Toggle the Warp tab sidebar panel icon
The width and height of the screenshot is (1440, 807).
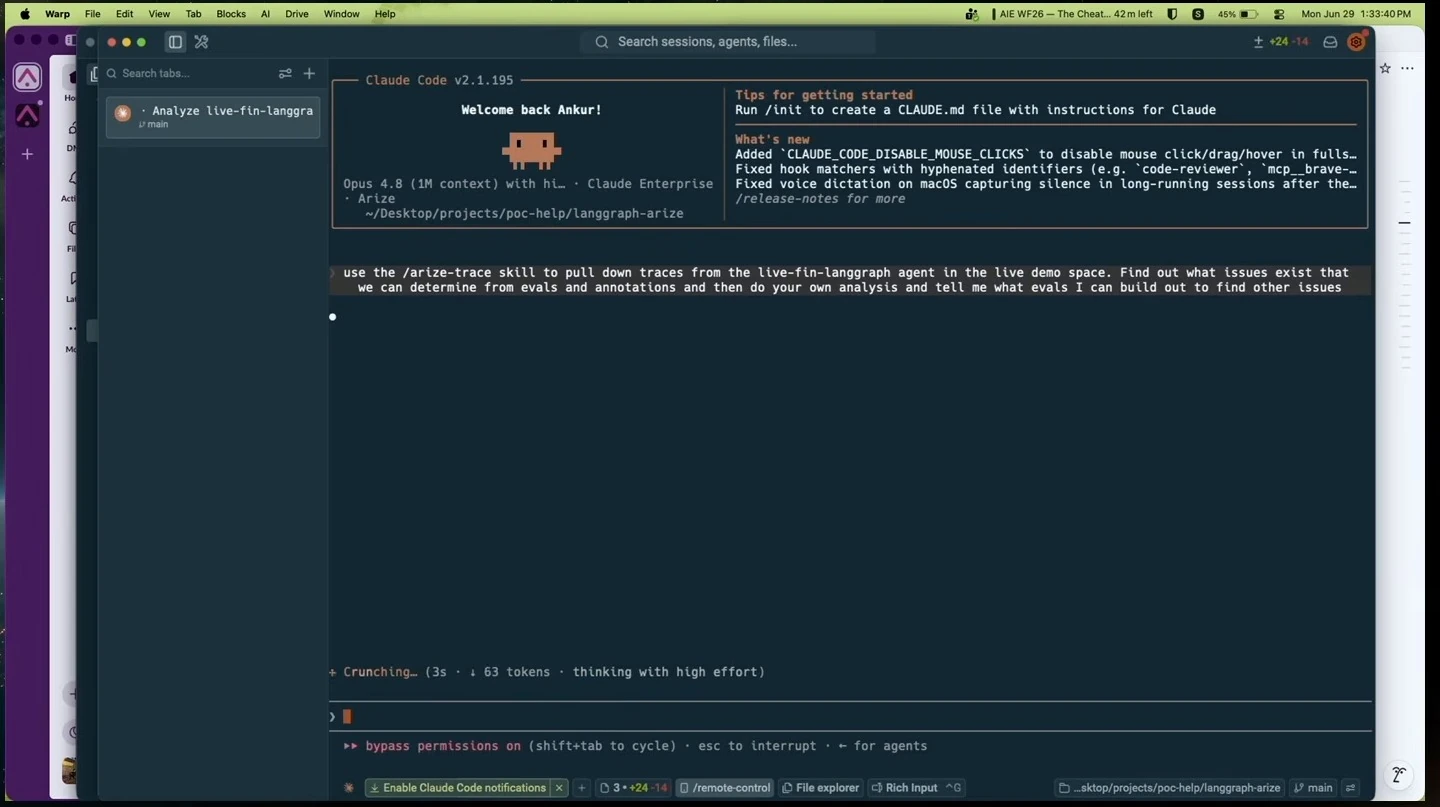click(175, 42)
